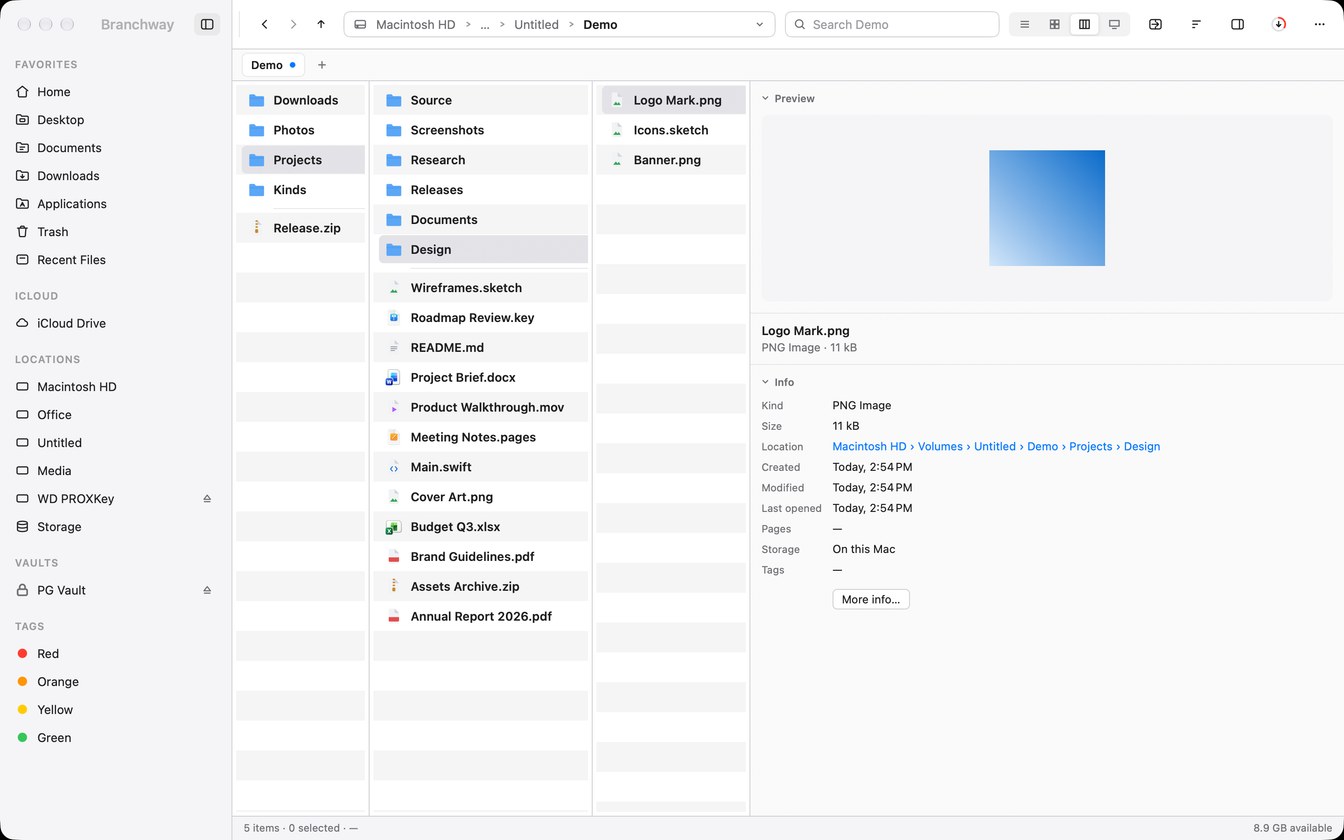Switch to gallery view
Viewport: 1344px width, 840px height.
tap(1114, 24)
